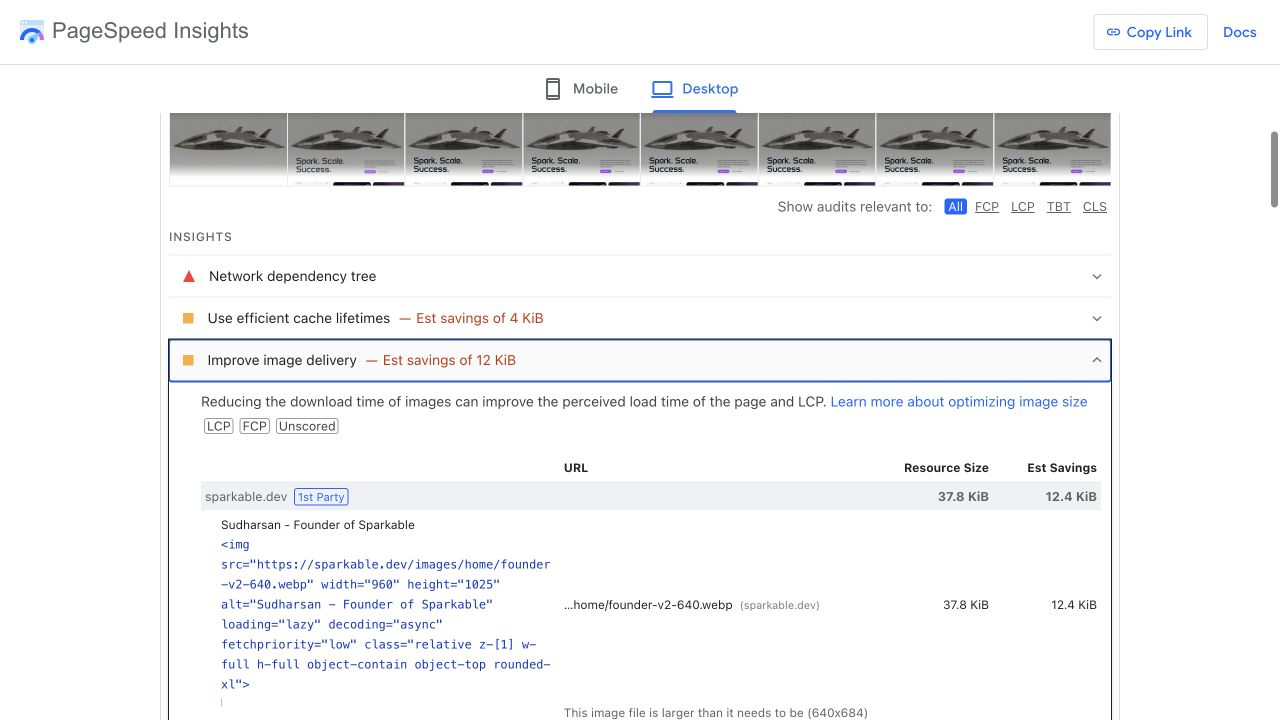Click the link icon in Copy Link
The image size is (1280, 720).
pos(1113,32)
